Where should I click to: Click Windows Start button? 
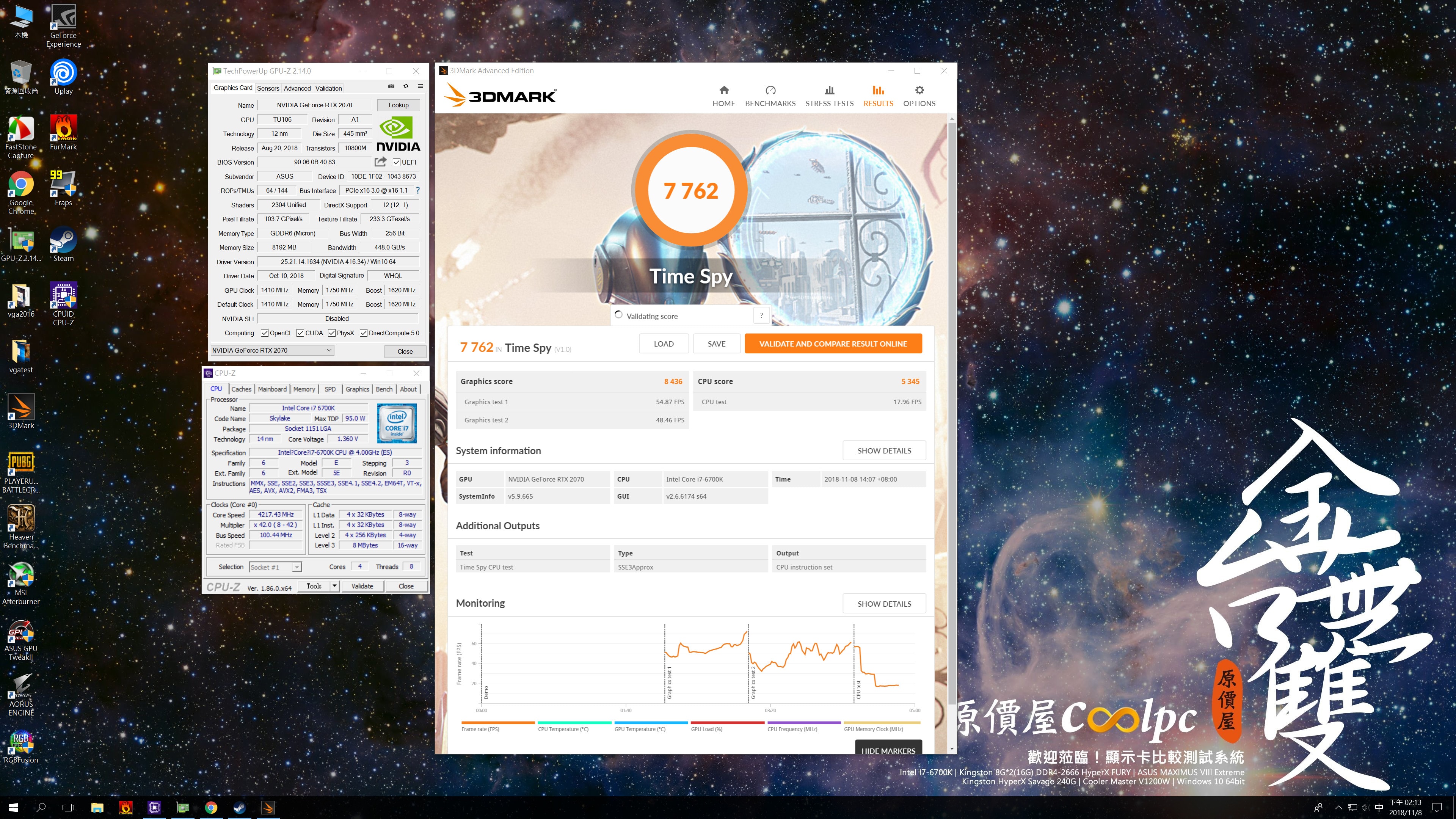[x=14, y=808]
